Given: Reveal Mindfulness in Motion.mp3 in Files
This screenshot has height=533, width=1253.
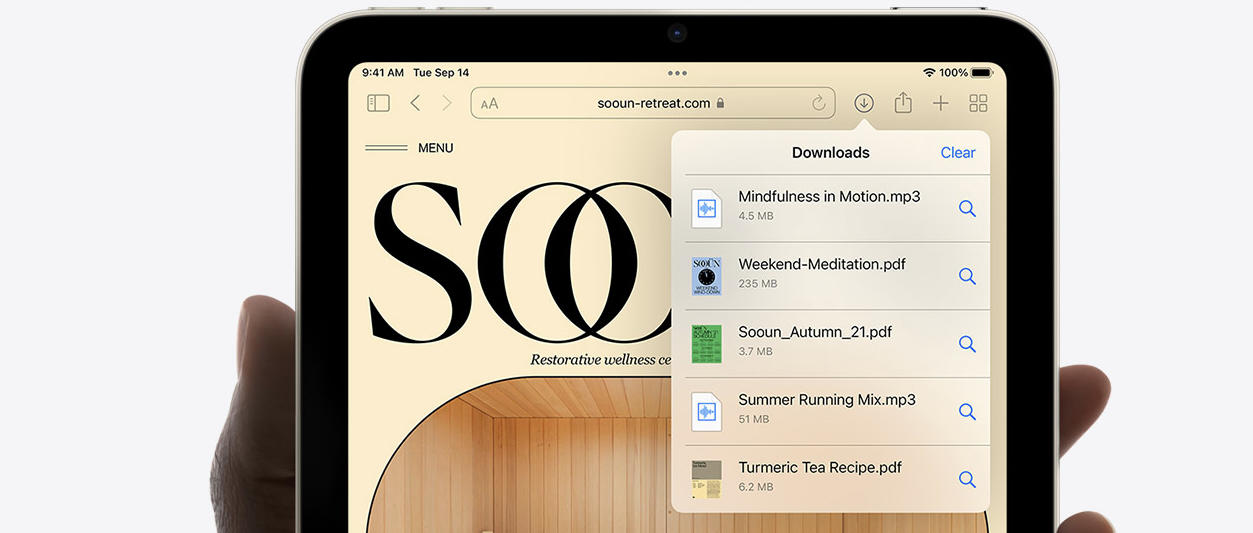Looking at the screenshot, I should click(x=967, y=209).
